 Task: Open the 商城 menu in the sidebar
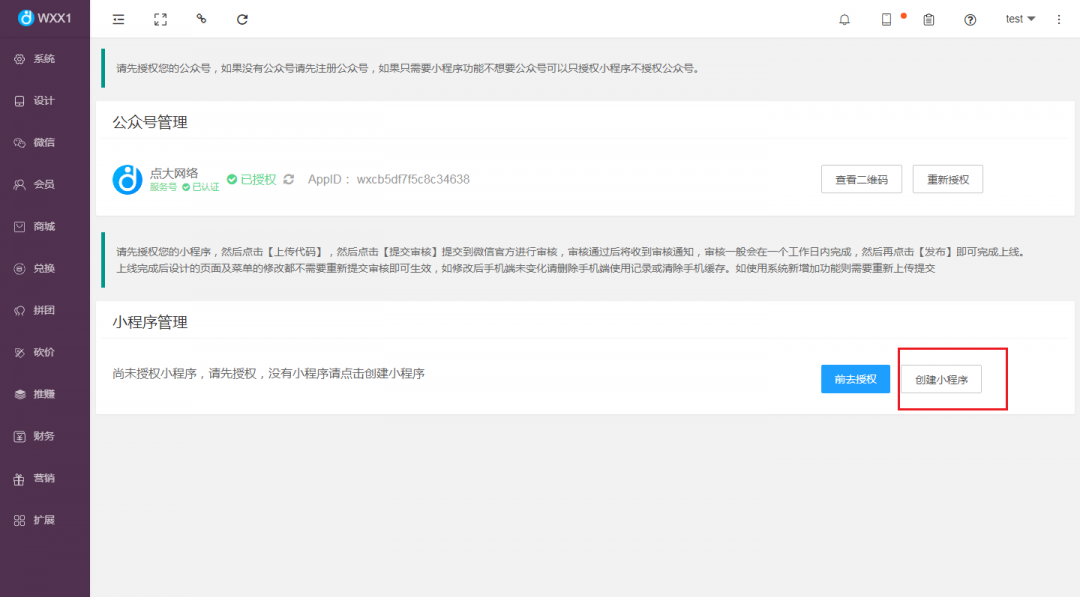pyautogui.click(x=44, y=226)
